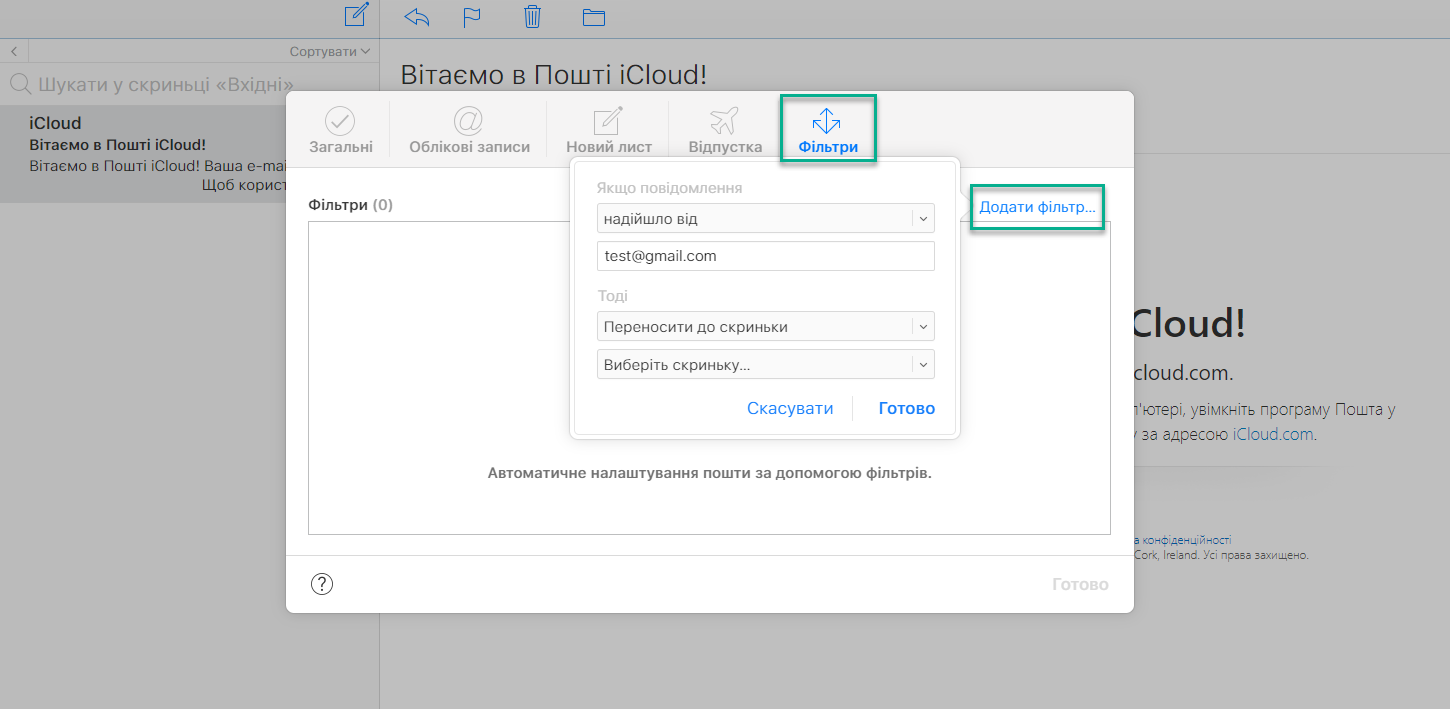Viewport: 1450px width, 709px height.
Task: Click the Скасувати button in filter popup
Action: [x=790, y=408]
